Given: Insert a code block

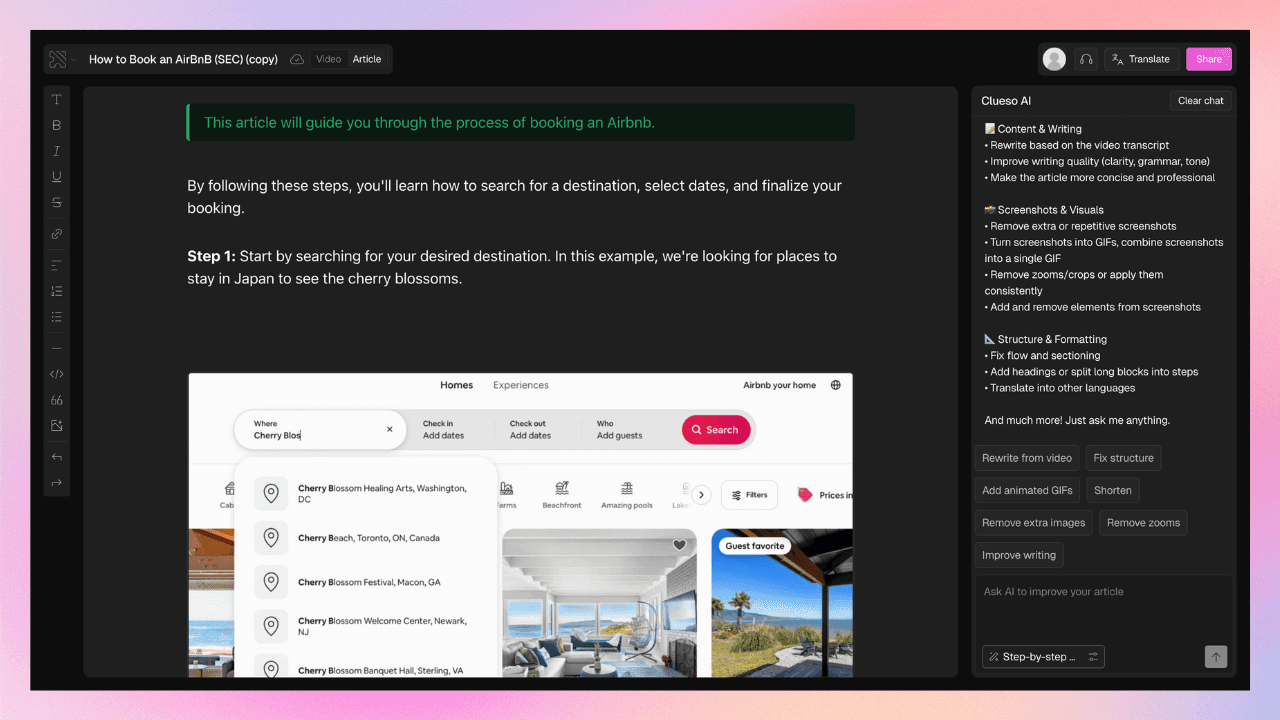Looking at the screenshot, I should [57, 374].
